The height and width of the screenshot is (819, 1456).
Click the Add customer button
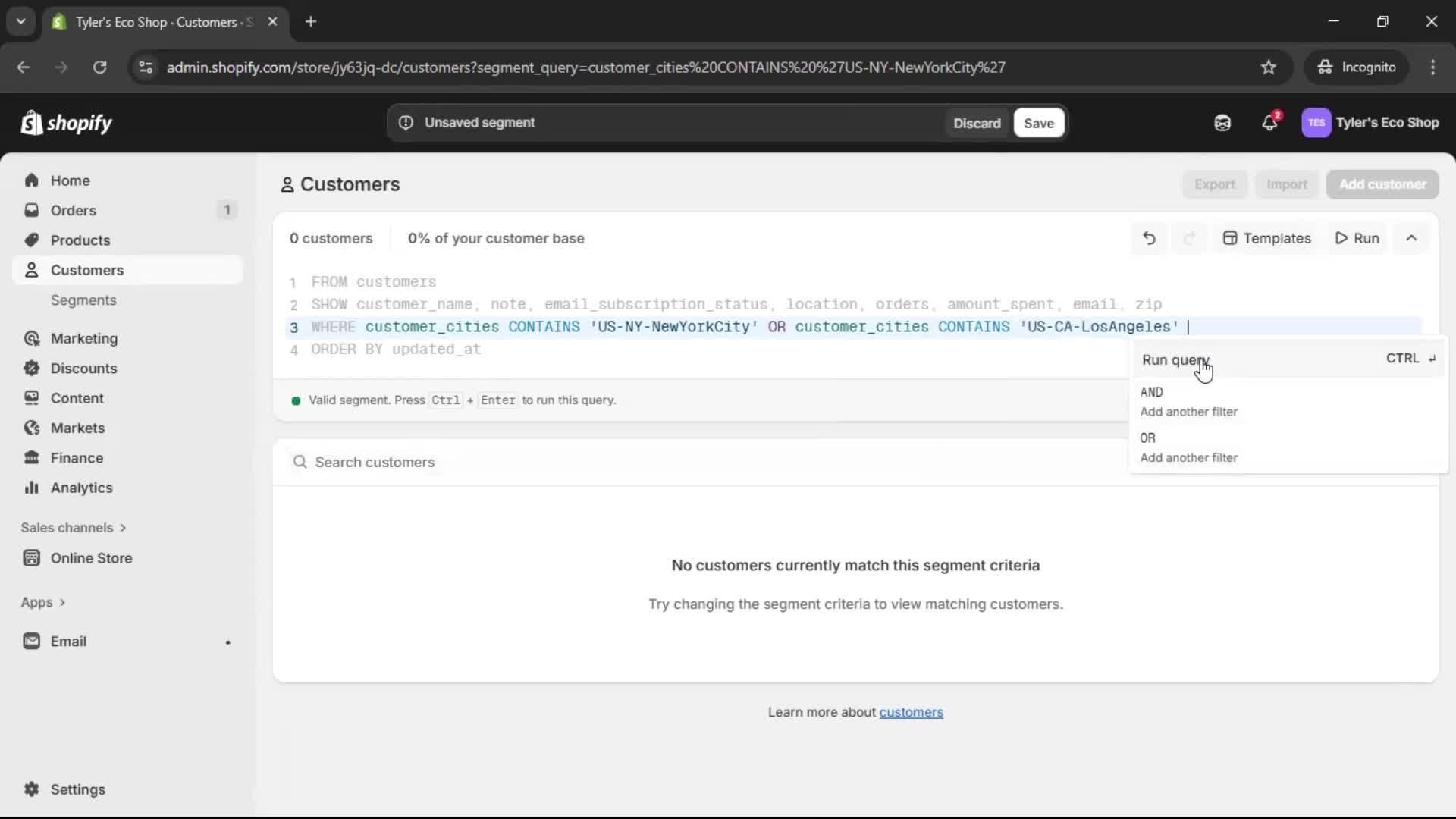(1382, 184)
